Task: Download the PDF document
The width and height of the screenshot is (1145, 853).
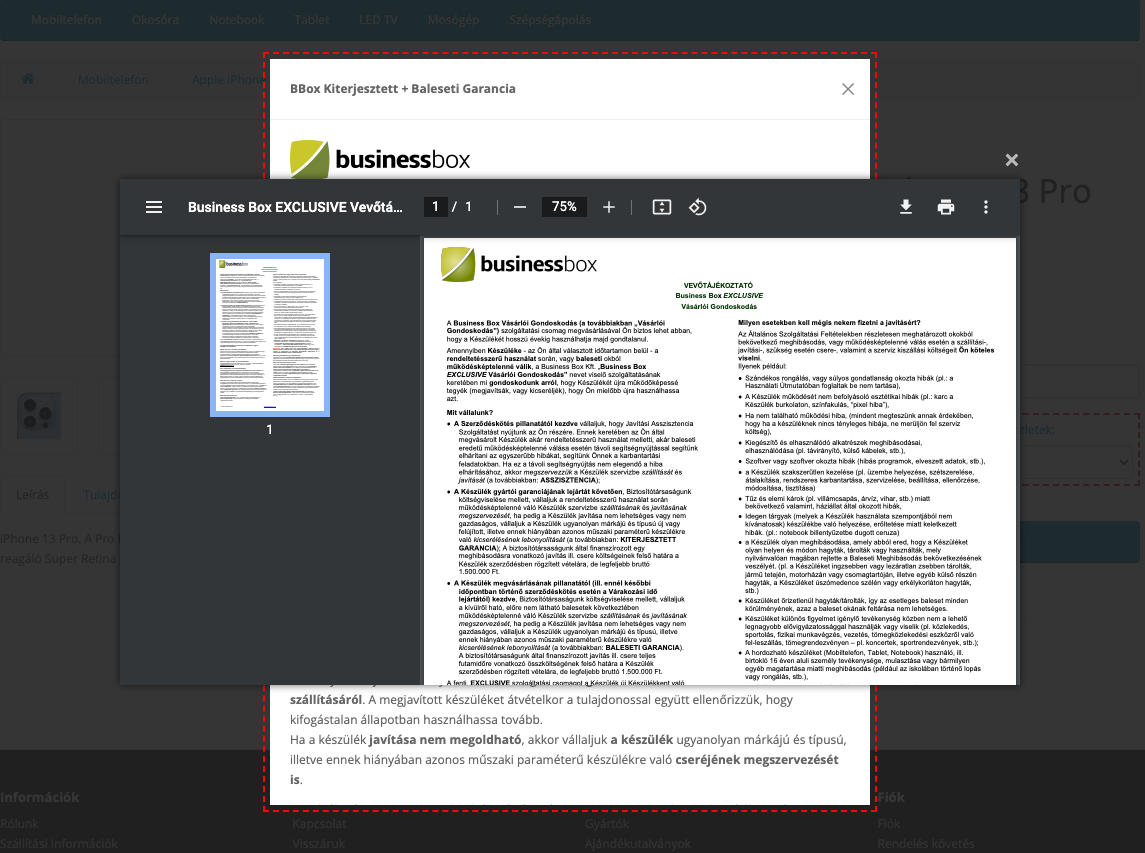Action: point(906,207)
